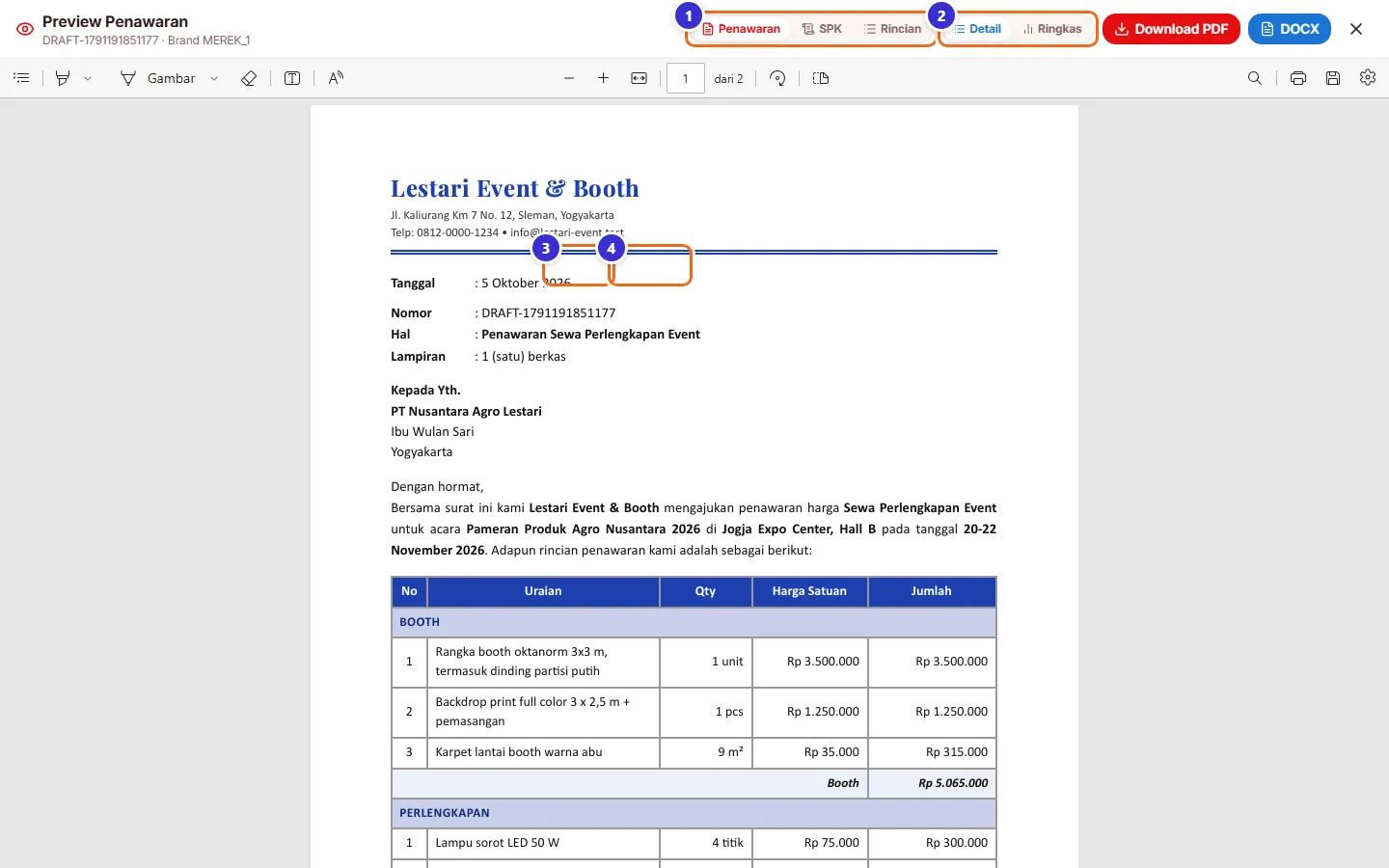
Task: Click the Rp 5.065.000 Booth subtotal
Action: (952, 783)
